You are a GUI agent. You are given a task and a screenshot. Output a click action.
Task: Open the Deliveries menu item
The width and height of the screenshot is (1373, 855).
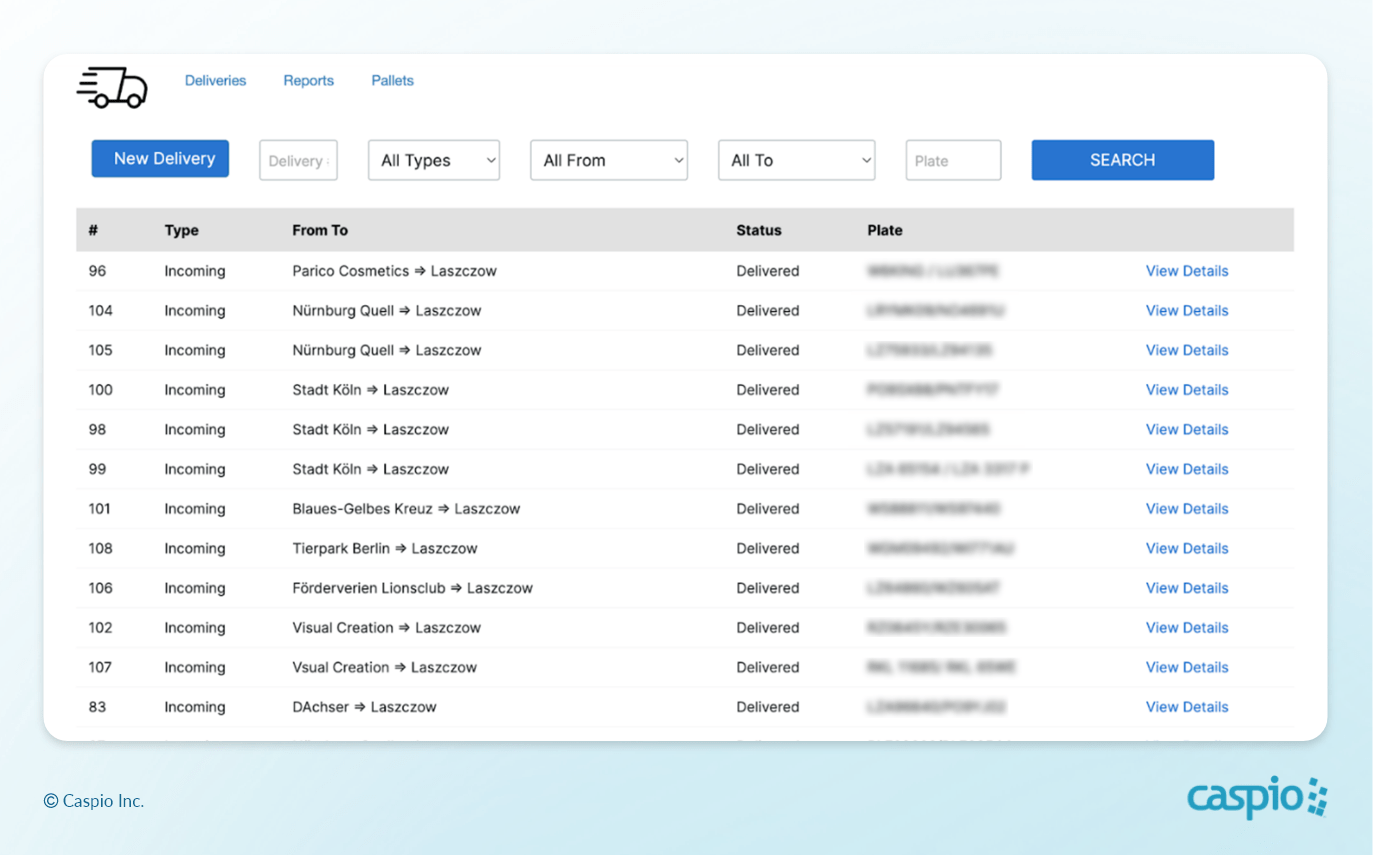point(215,81)
